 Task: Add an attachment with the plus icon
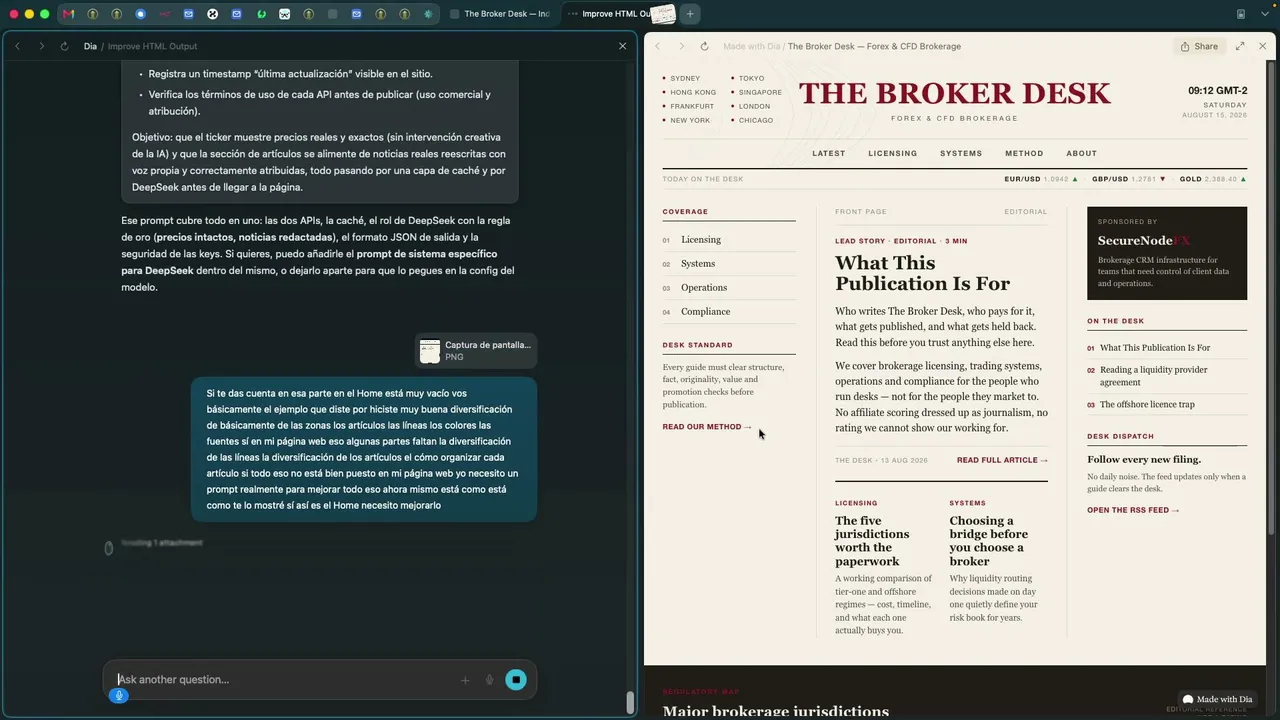pos(465,680)
